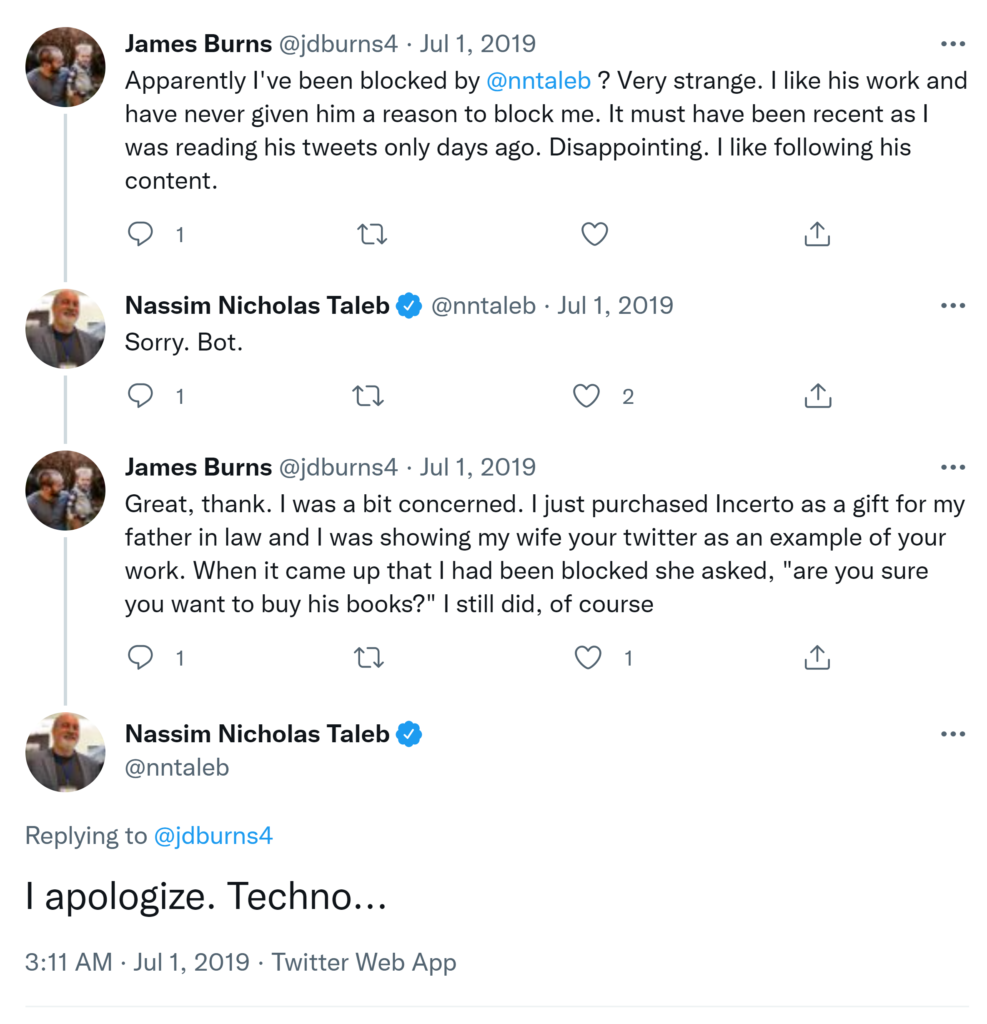Open the Twitter Web App source link
987x1024 pixels.
point(364,962)
